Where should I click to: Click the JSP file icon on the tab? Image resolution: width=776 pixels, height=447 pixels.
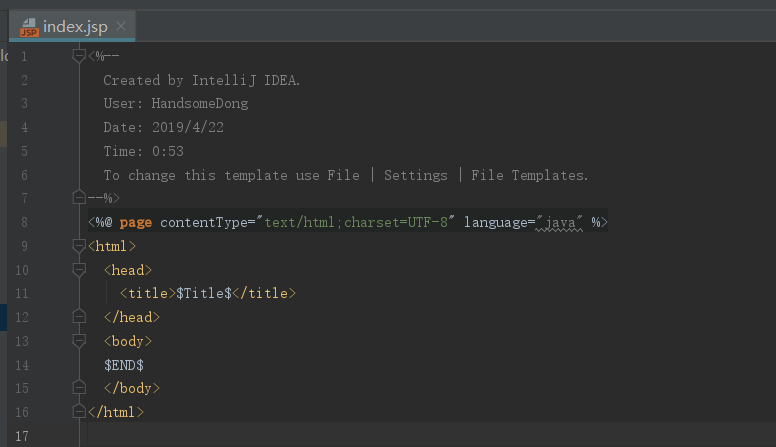28,27
